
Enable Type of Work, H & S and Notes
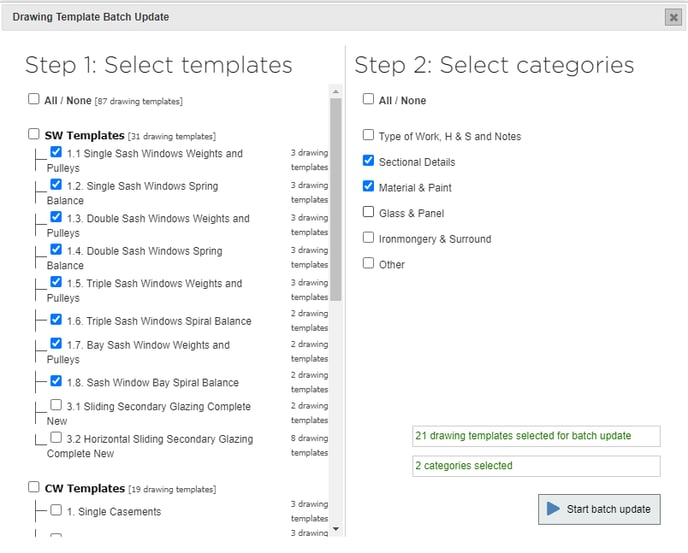(369, 135)
